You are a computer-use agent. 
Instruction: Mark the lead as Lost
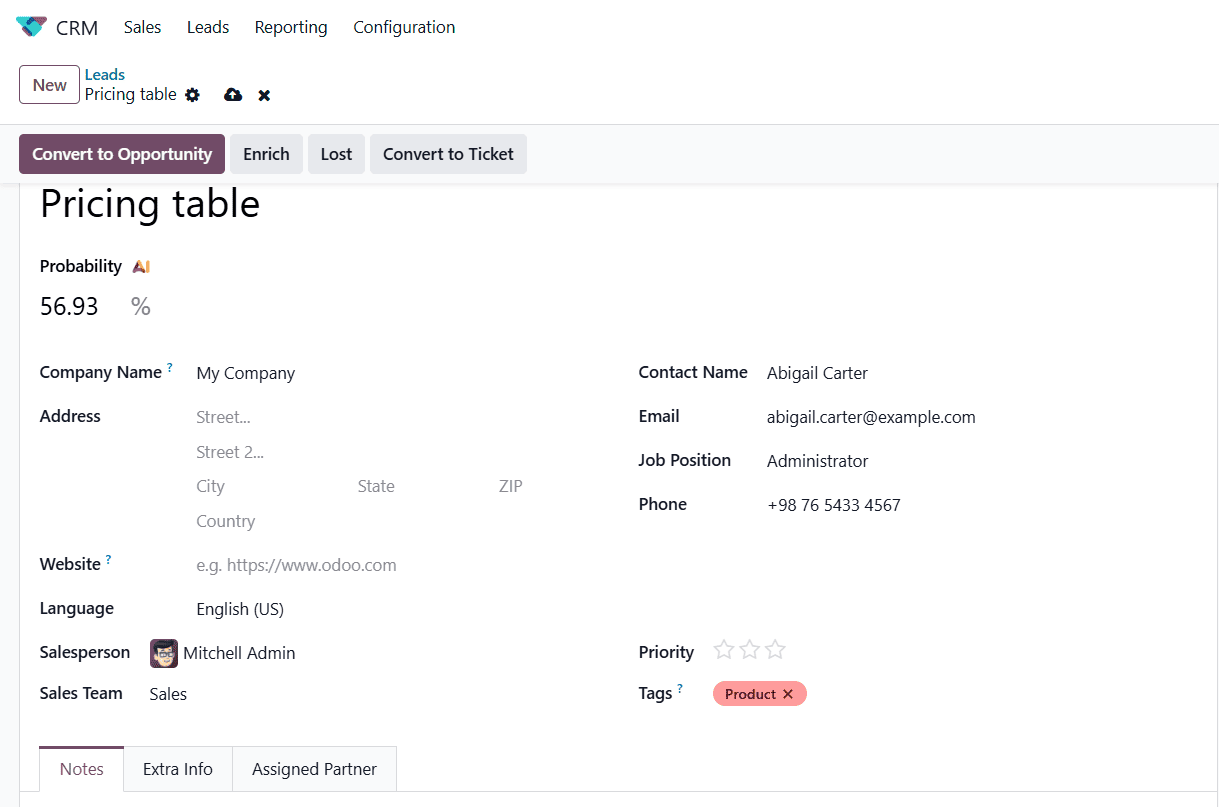pos(336,154)
